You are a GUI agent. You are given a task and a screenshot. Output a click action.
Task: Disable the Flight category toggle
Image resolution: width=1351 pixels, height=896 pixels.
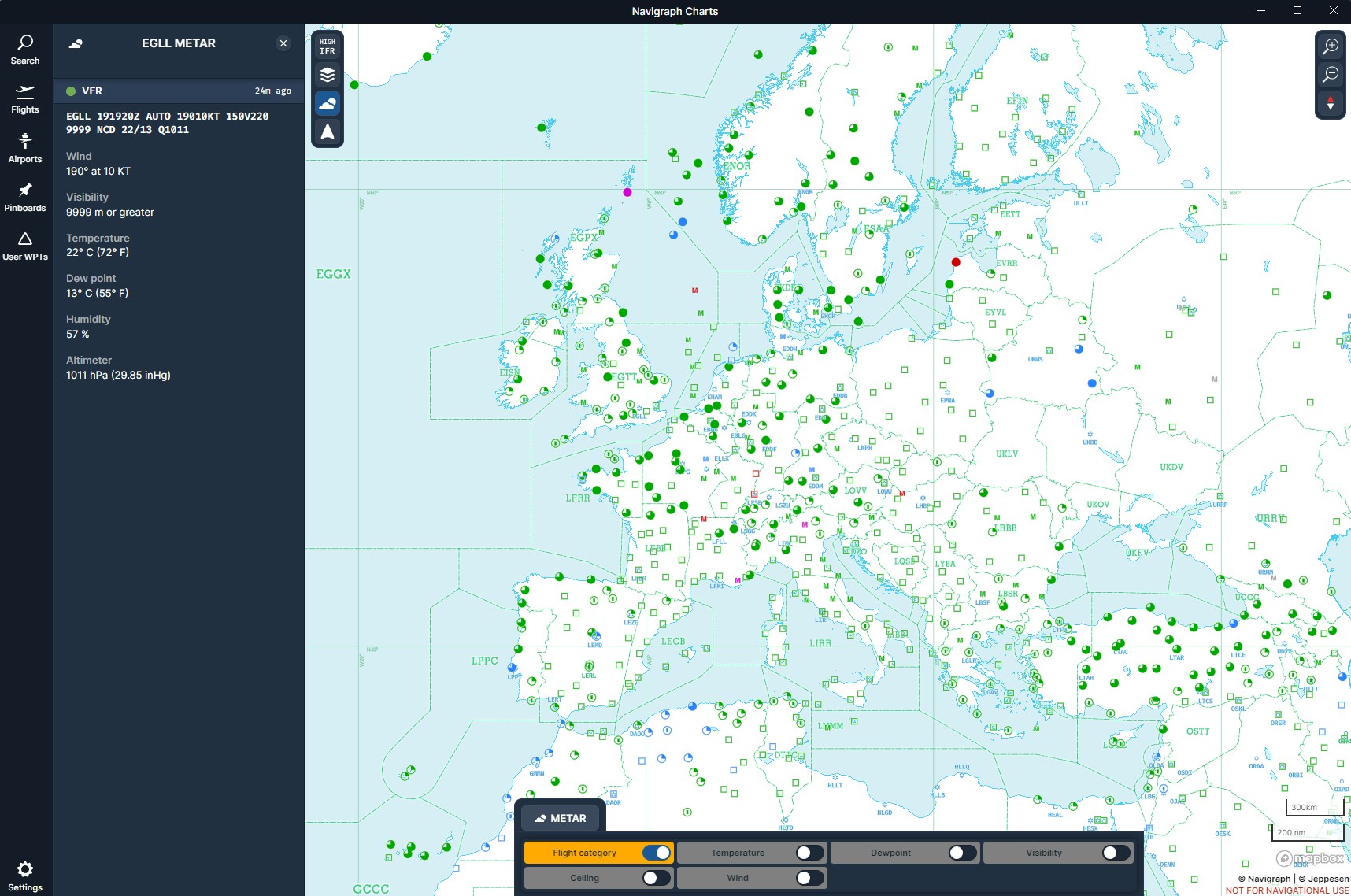[x=656, y=853]
